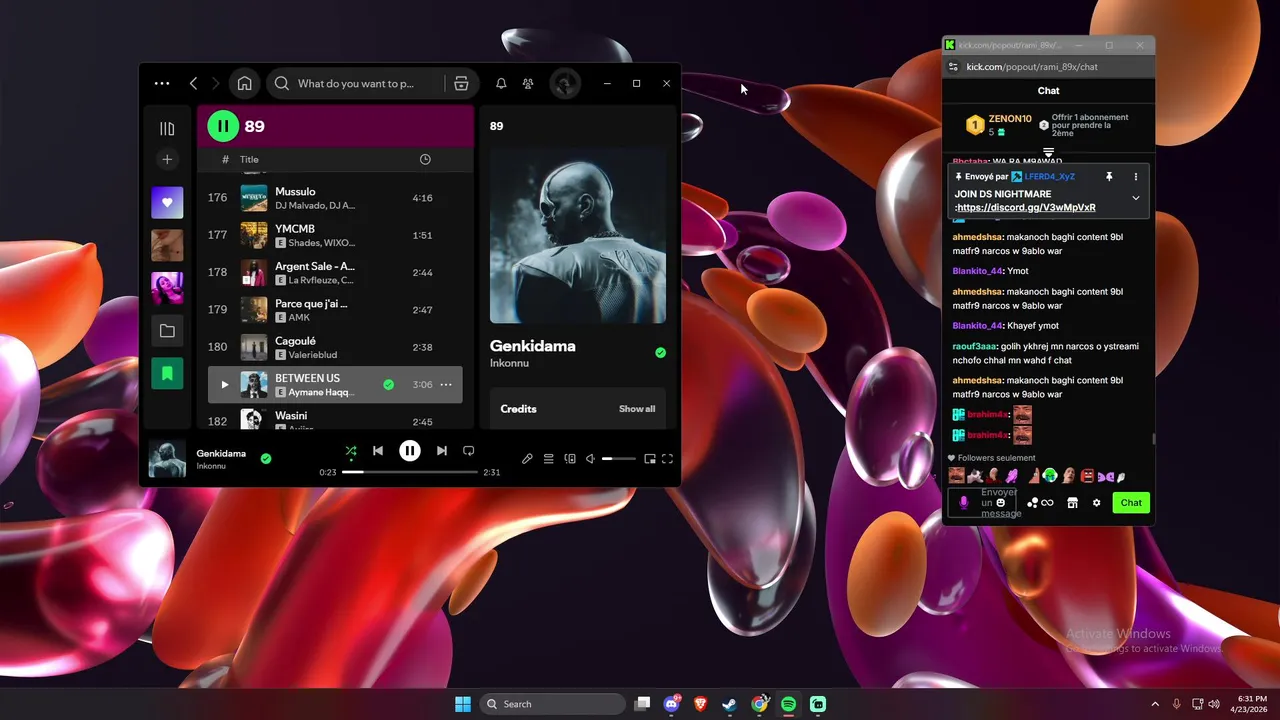The height and width of the screenshot is (720, 1280).
Task: Toggle shuffle in the player bar
Action: coord(350,451)
